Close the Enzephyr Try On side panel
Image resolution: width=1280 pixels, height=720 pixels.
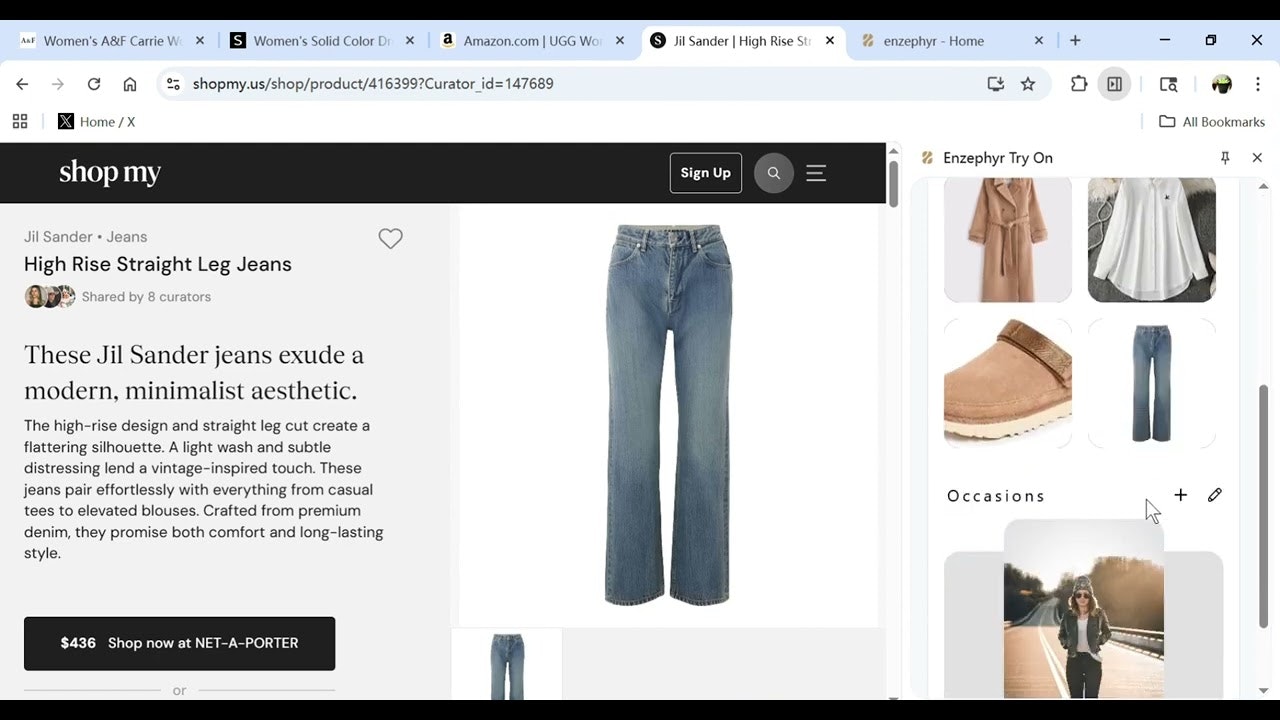pyautogui.click(x=1257, y=158)
